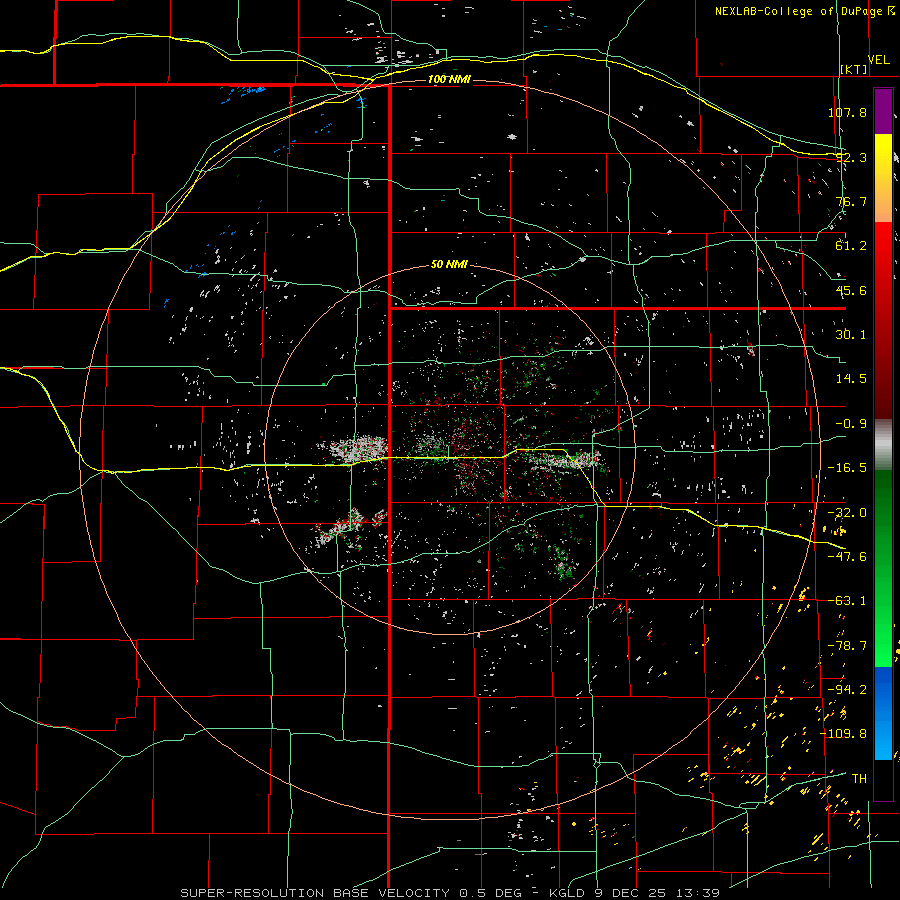Click the 14.5 velocity scale value
This screenshot has height=900, width=900.
point(851,379)
